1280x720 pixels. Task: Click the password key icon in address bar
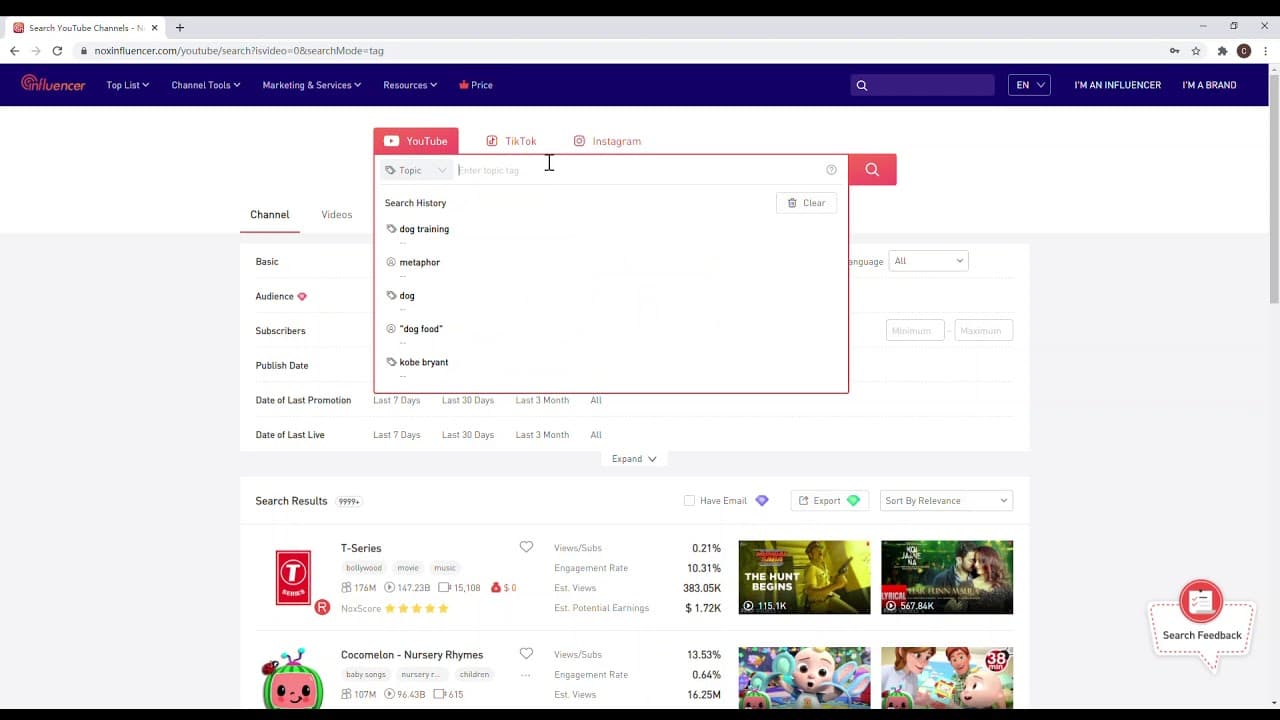click(x=1174, y=51)
